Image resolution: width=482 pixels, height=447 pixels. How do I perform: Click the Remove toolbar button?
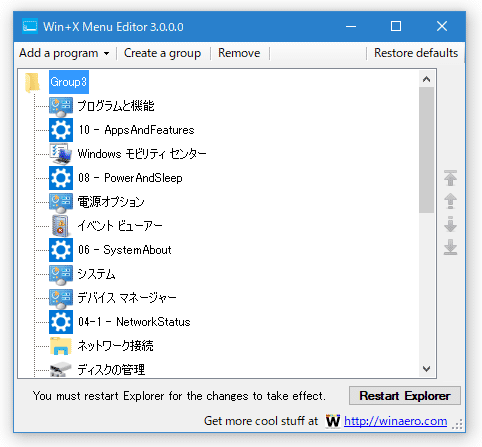tap(239, 53)
